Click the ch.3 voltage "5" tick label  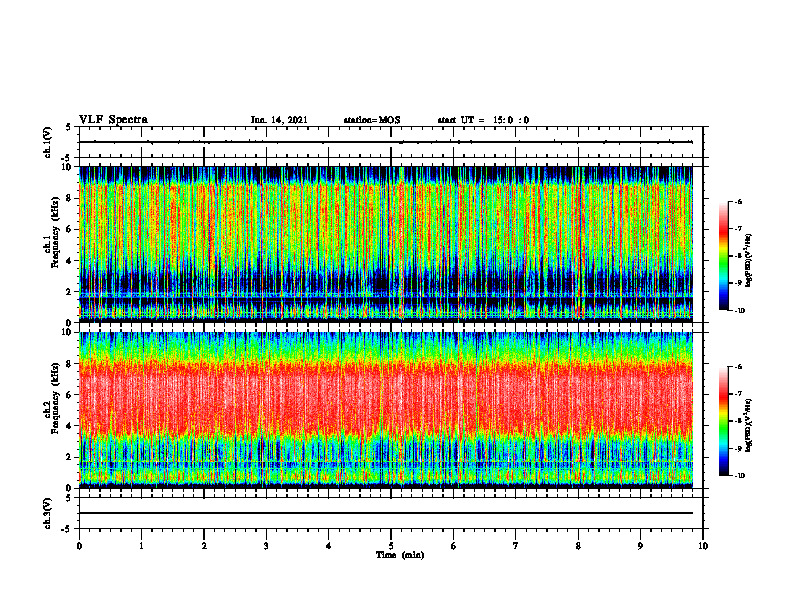69,498
